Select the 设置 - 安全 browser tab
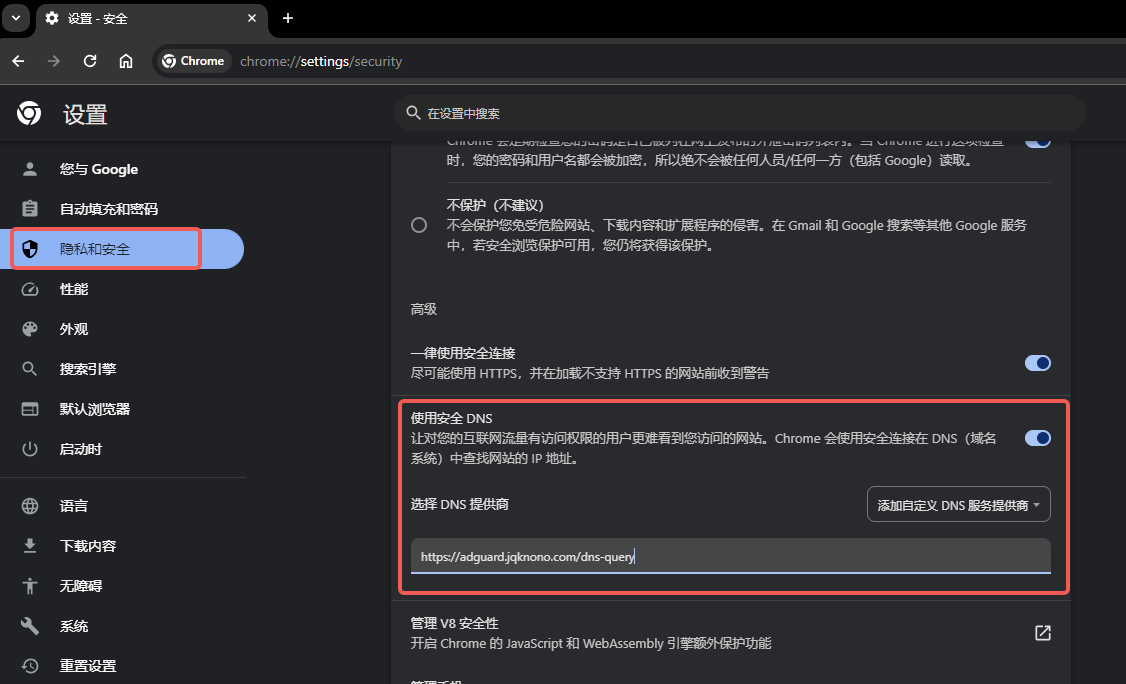 [151, 19]
